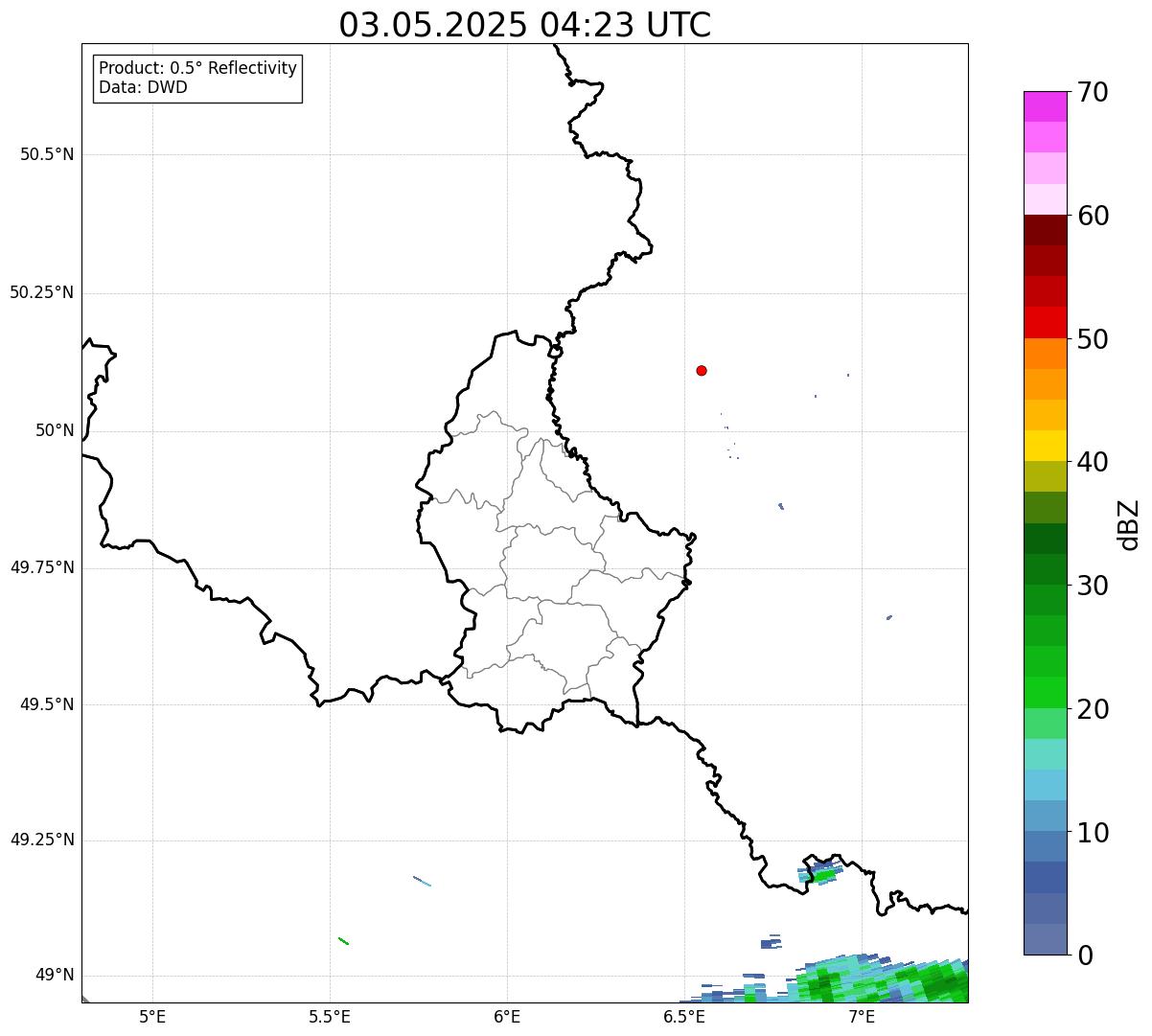The height and width of the screenshot is (1036, 1152).
Task: Click the "6.5°E" longitude label
Action: click(684, 1016)
